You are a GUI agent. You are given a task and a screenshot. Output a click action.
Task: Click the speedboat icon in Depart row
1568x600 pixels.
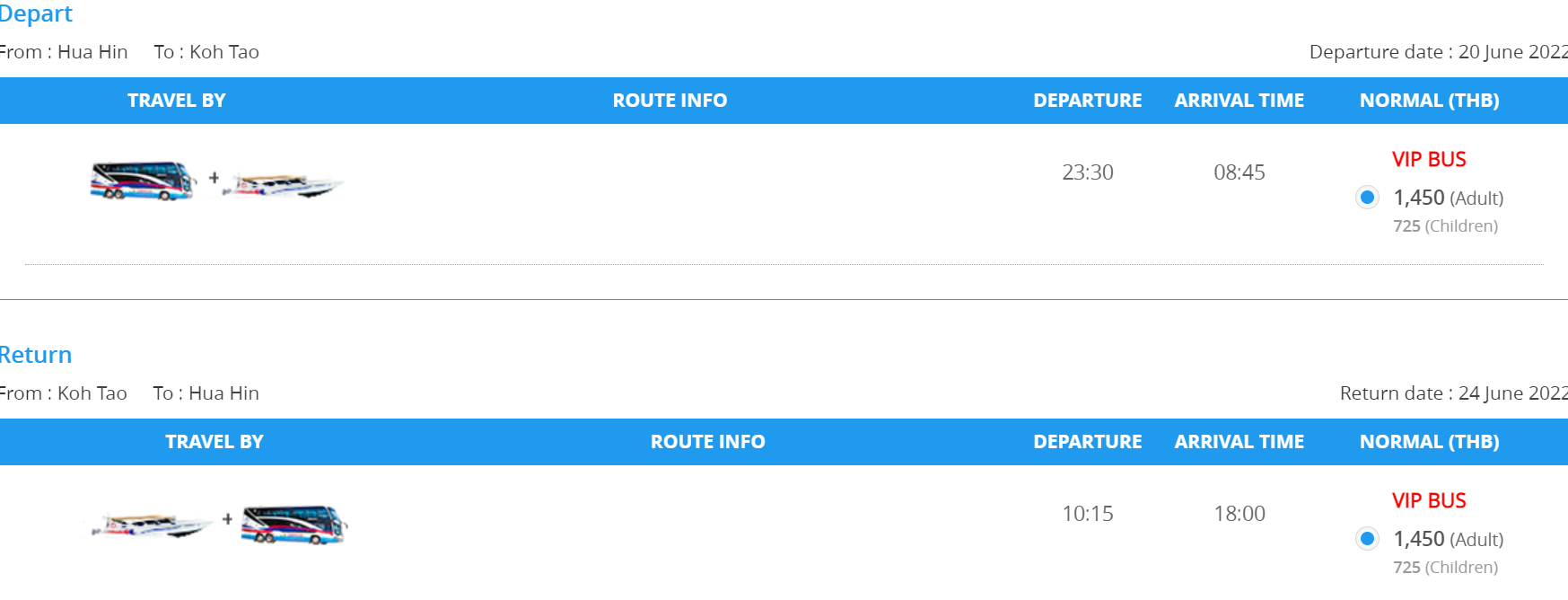(x=284, y=186)
